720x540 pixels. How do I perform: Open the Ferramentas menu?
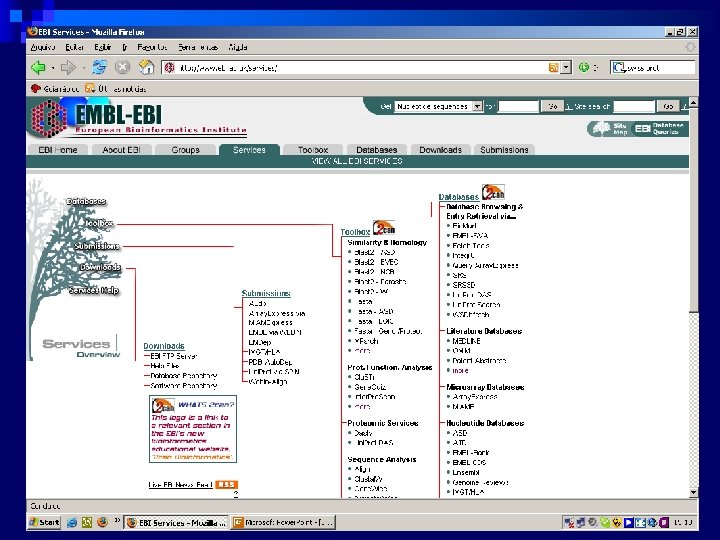click(x=197, y=47)
